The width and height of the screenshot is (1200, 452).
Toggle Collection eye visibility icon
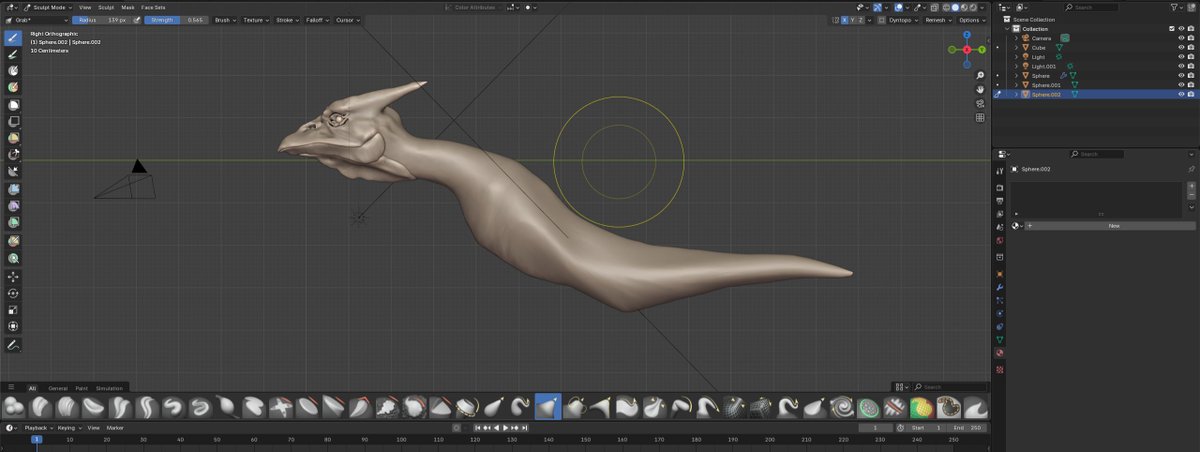tap(1181, 29)
